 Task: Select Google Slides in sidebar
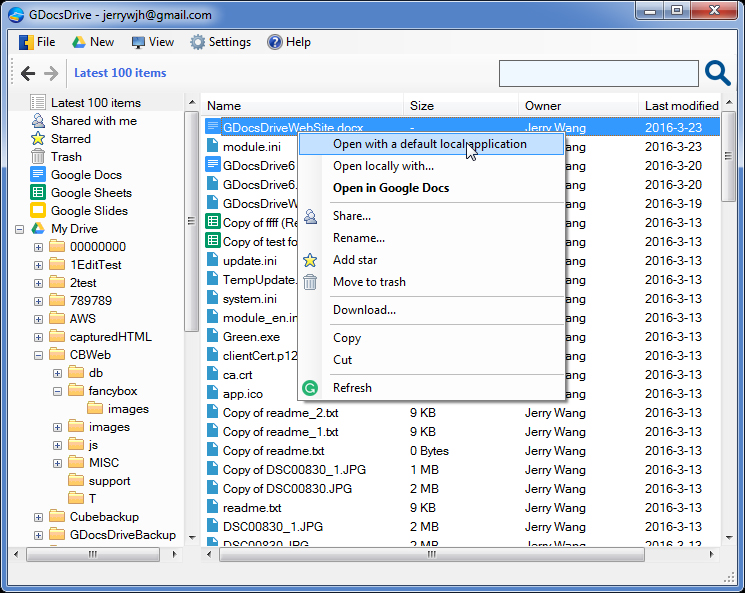(x=89, y=211)
